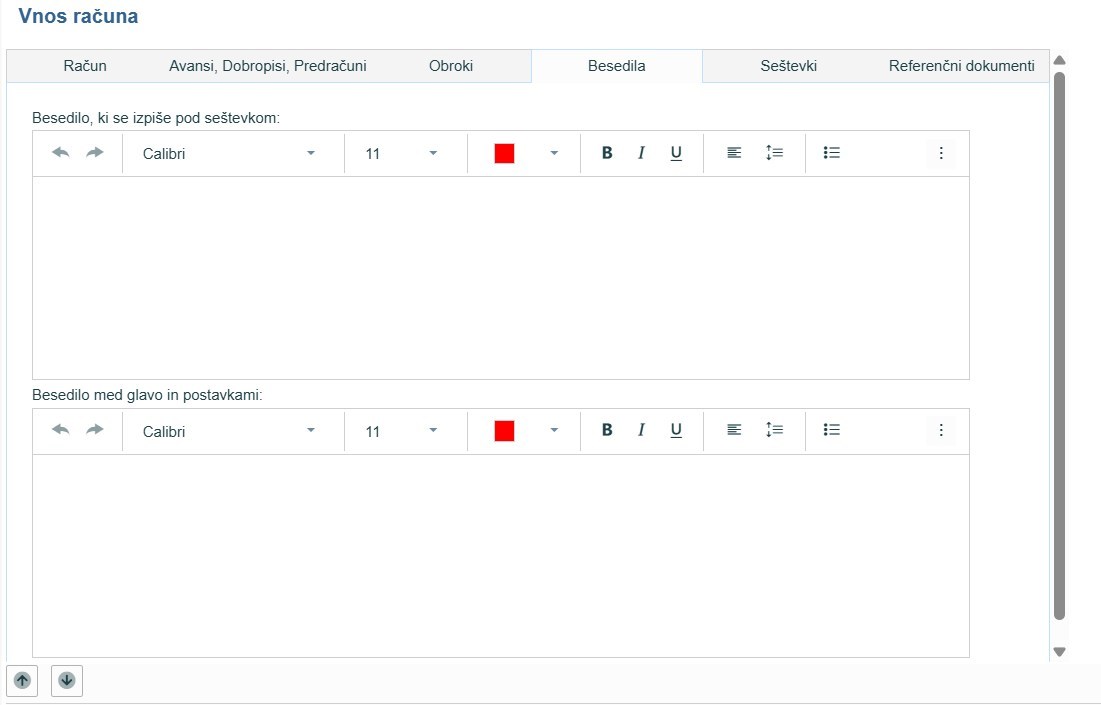1101x705 pixels.
Task: Click inside the text area below 'Besedilo med glavo in postavkami'
Action: (500, 555)
